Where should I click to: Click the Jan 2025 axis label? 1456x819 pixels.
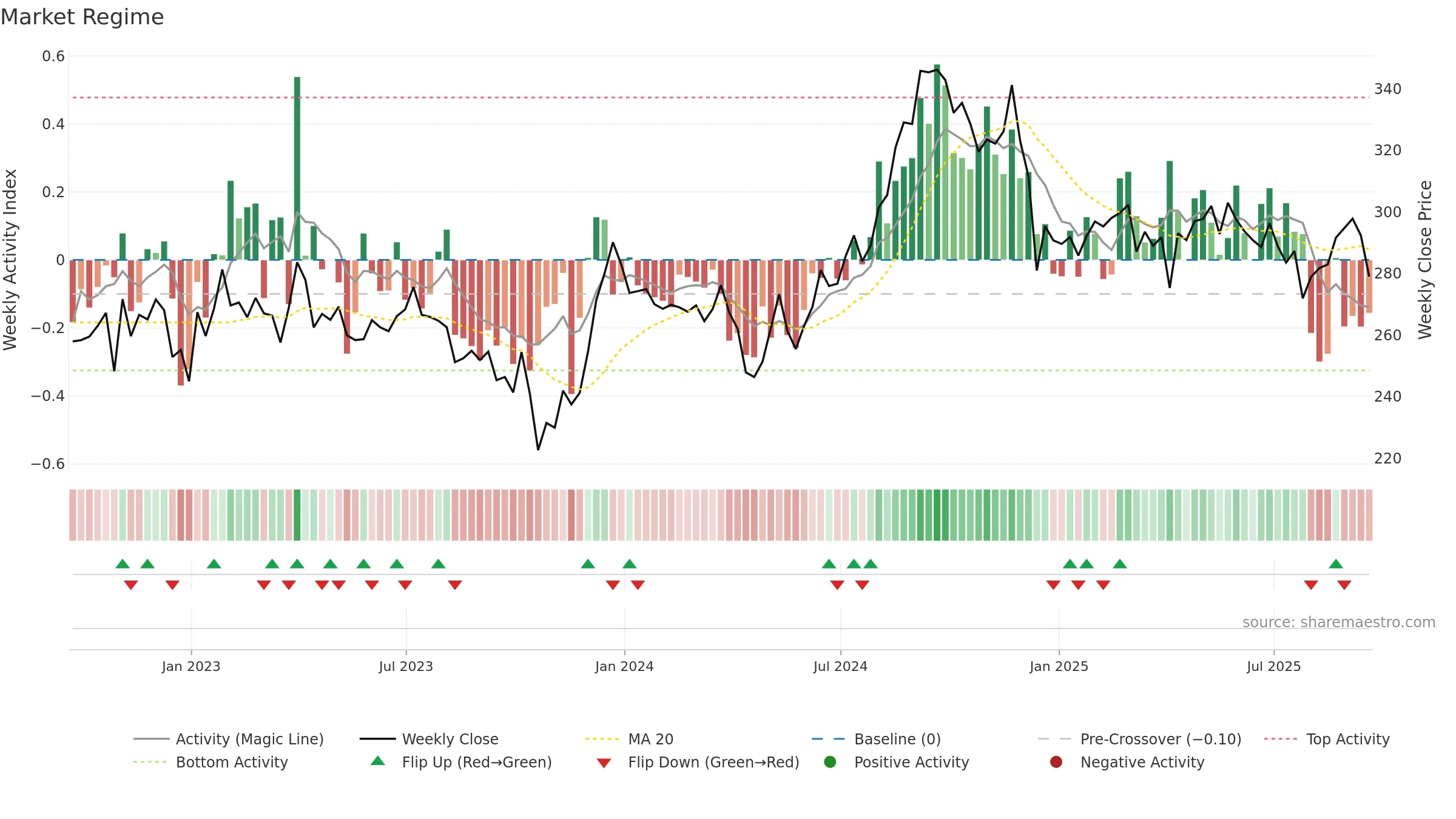point(1059,666)
